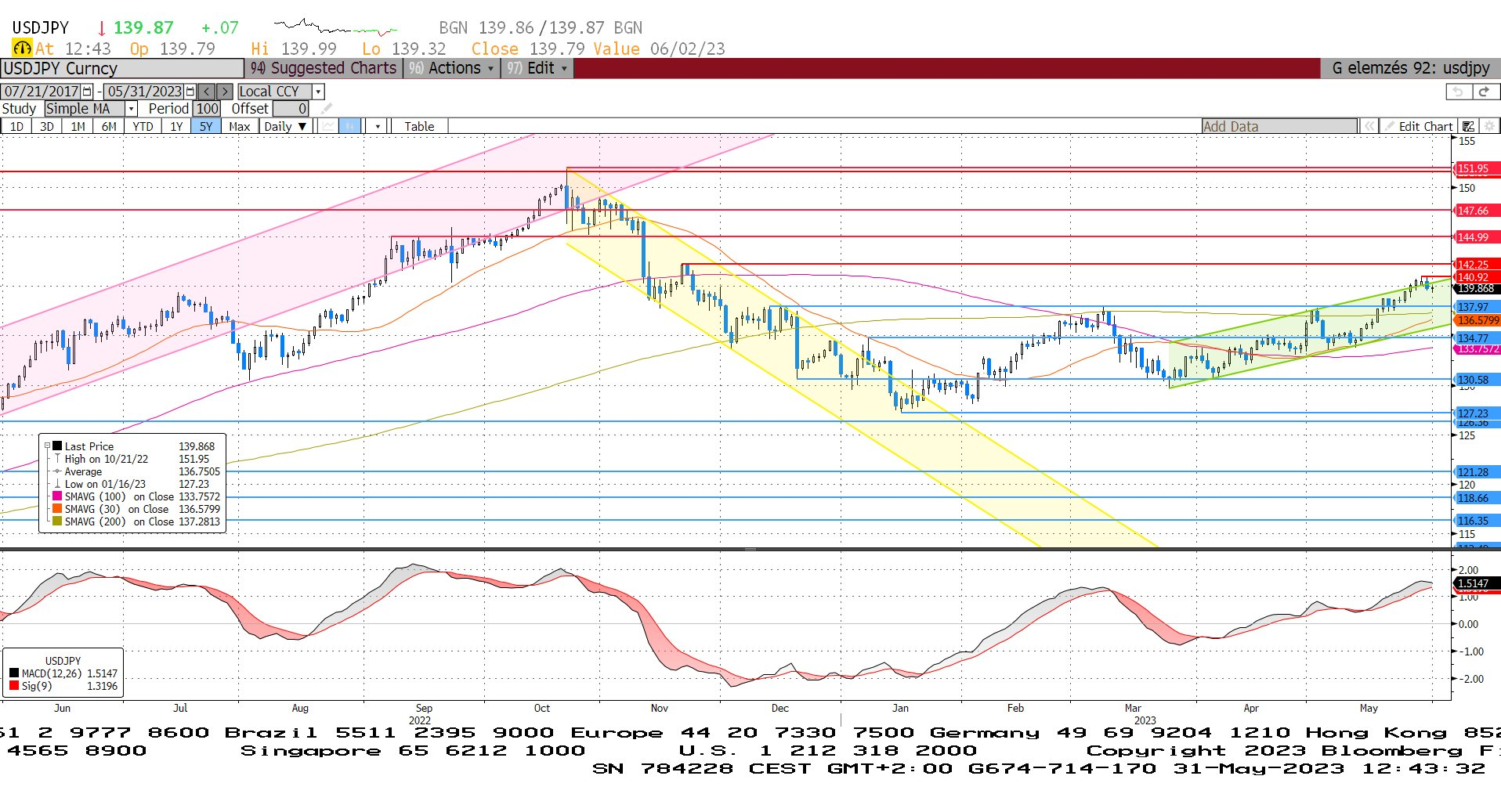This screenshot has width=1501, height=812.
Task: Click the 130.58 price level label
Action: click(1477, 380)
